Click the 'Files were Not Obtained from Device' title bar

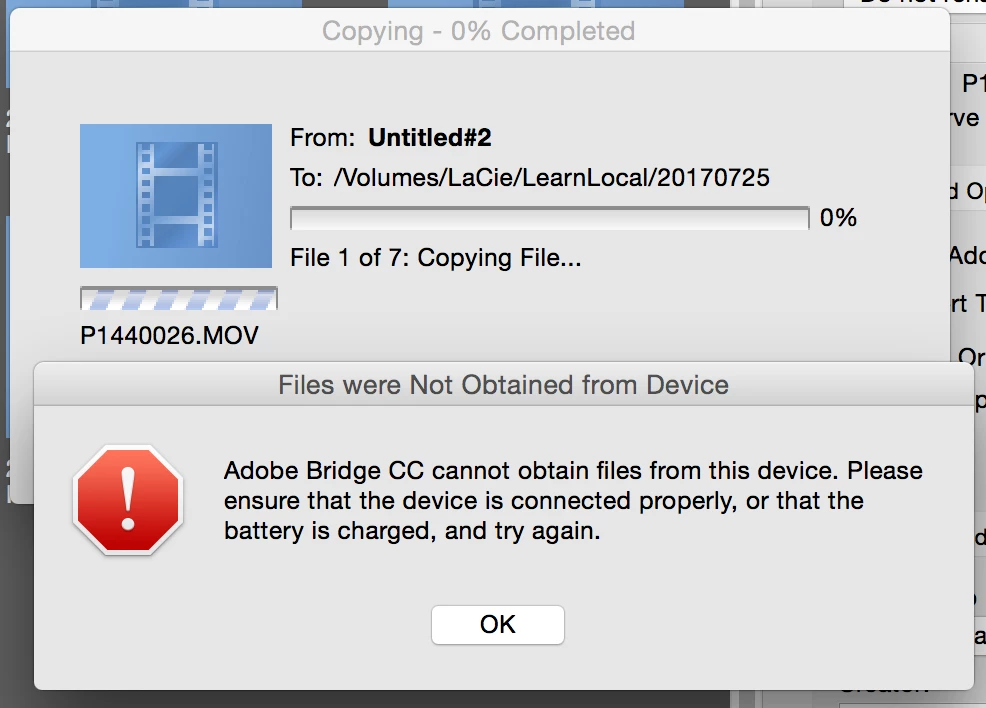click(x=503, y=385)
